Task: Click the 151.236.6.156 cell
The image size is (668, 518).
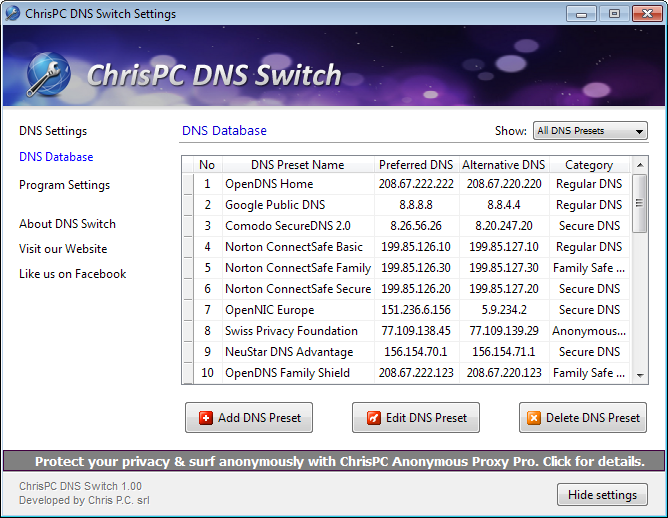Action: 416,310
